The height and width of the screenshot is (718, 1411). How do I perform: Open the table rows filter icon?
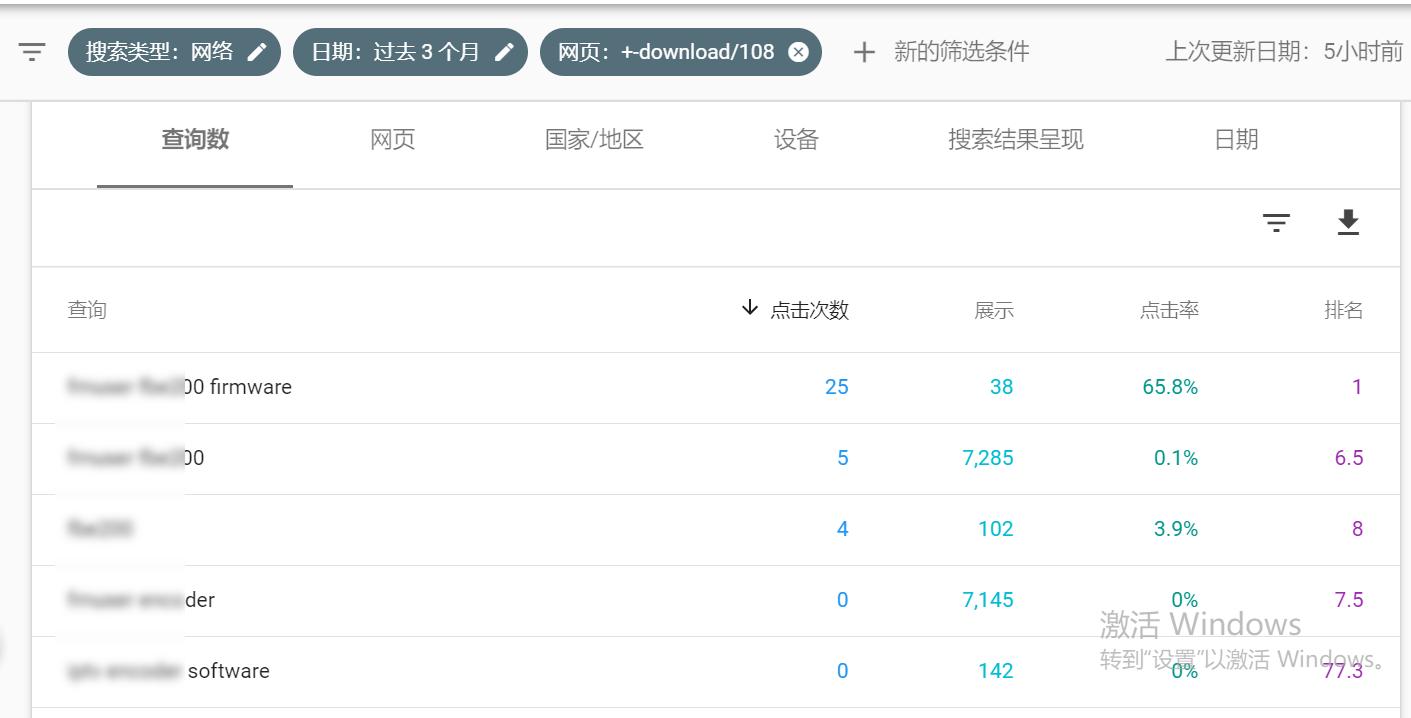point(1276,222)
